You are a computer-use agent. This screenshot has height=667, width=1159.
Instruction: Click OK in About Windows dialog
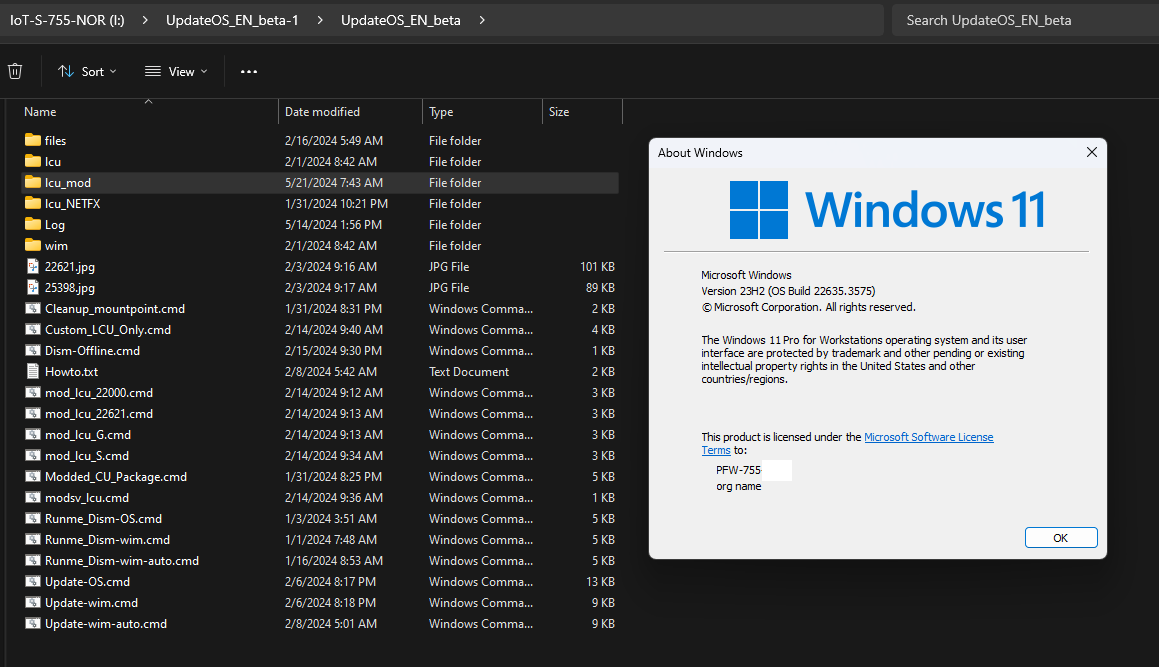pyautogui.click(x=1061, y=538)
